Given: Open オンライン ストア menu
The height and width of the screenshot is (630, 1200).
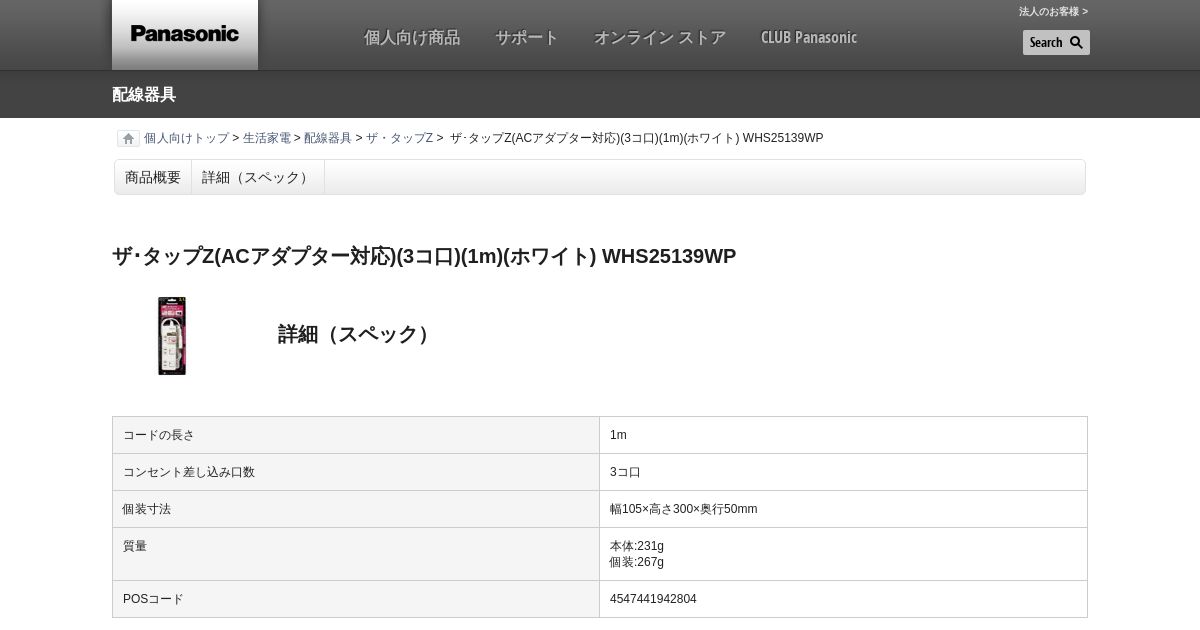Looking at the screenshot, I should tap(660, 37).
